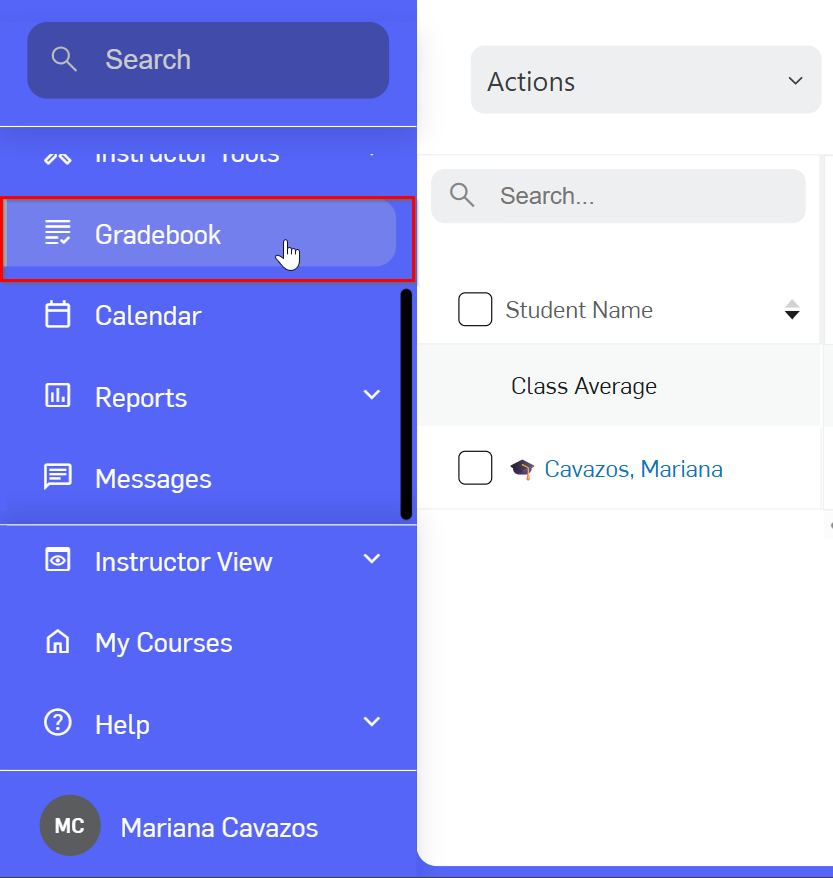Open Reports in the sidebar
Screen dimensions: 833x878
(141, 398)
